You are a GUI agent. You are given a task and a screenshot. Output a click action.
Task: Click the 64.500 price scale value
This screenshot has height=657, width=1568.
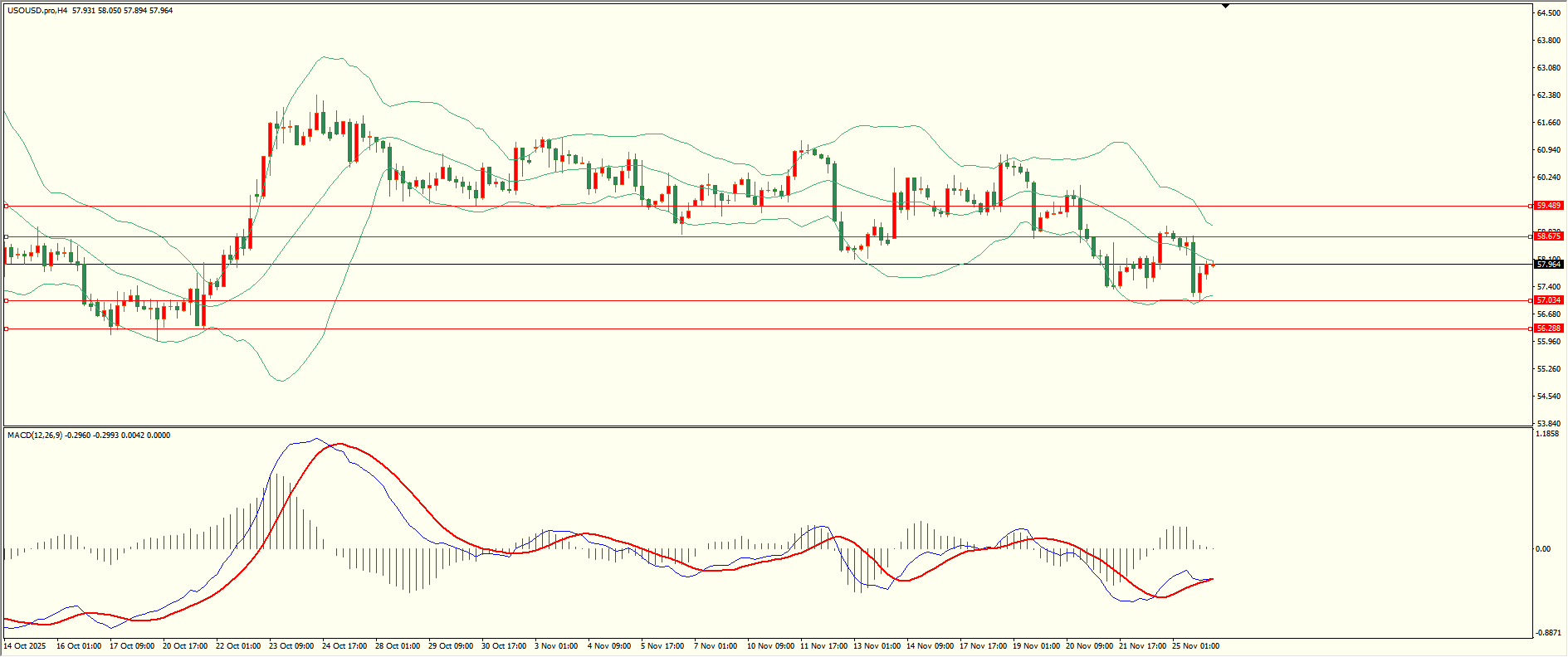[1548, 13]
